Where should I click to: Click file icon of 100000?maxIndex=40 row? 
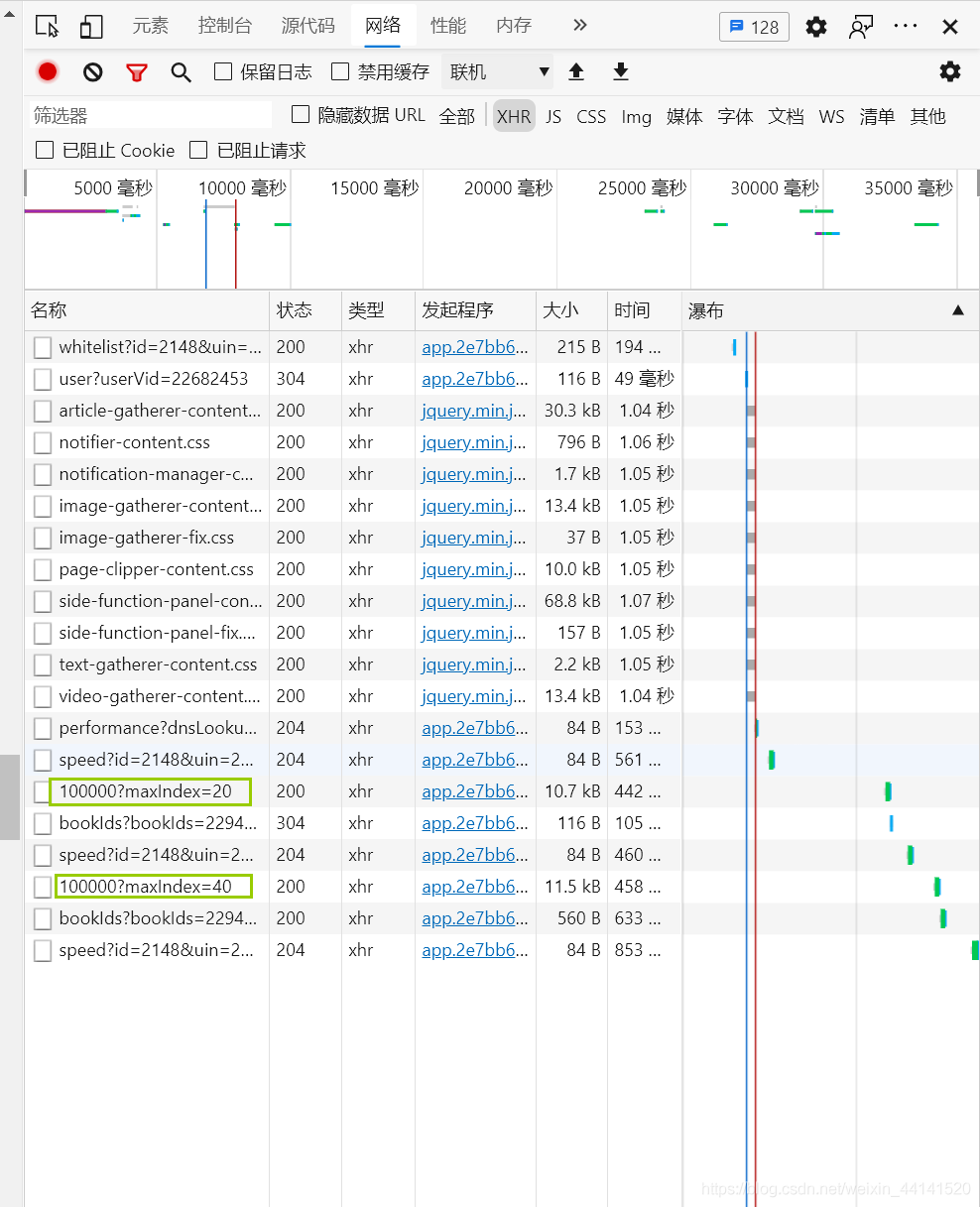point(43,887)
